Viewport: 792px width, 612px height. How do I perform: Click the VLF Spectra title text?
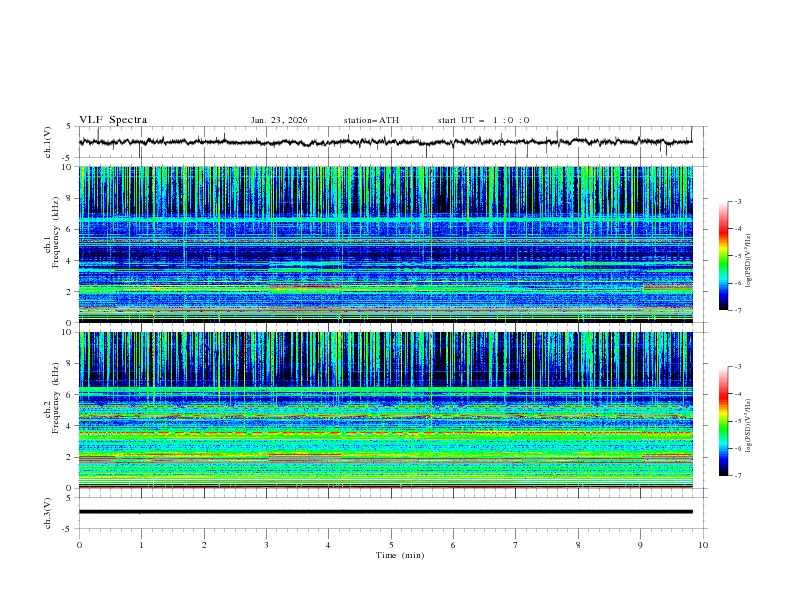point(113,120)
